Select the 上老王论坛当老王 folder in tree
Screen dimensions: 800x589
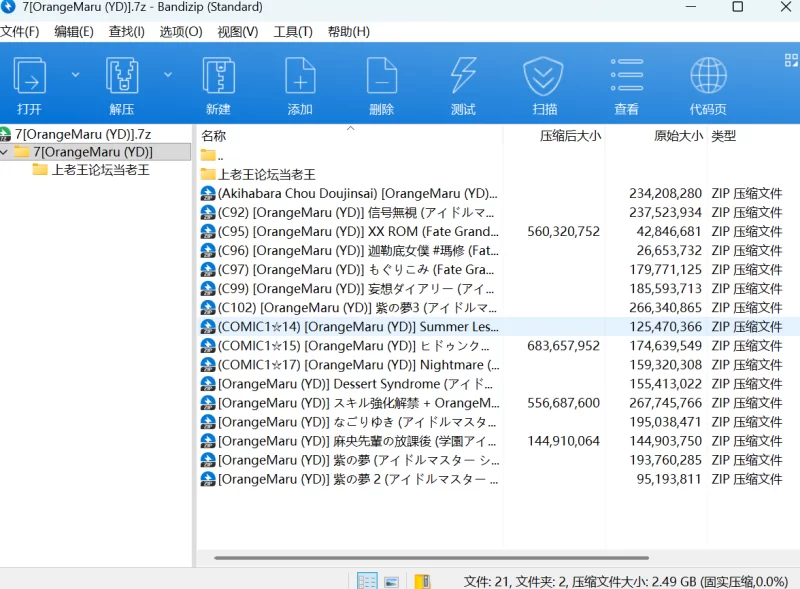(x=100, y=170)
